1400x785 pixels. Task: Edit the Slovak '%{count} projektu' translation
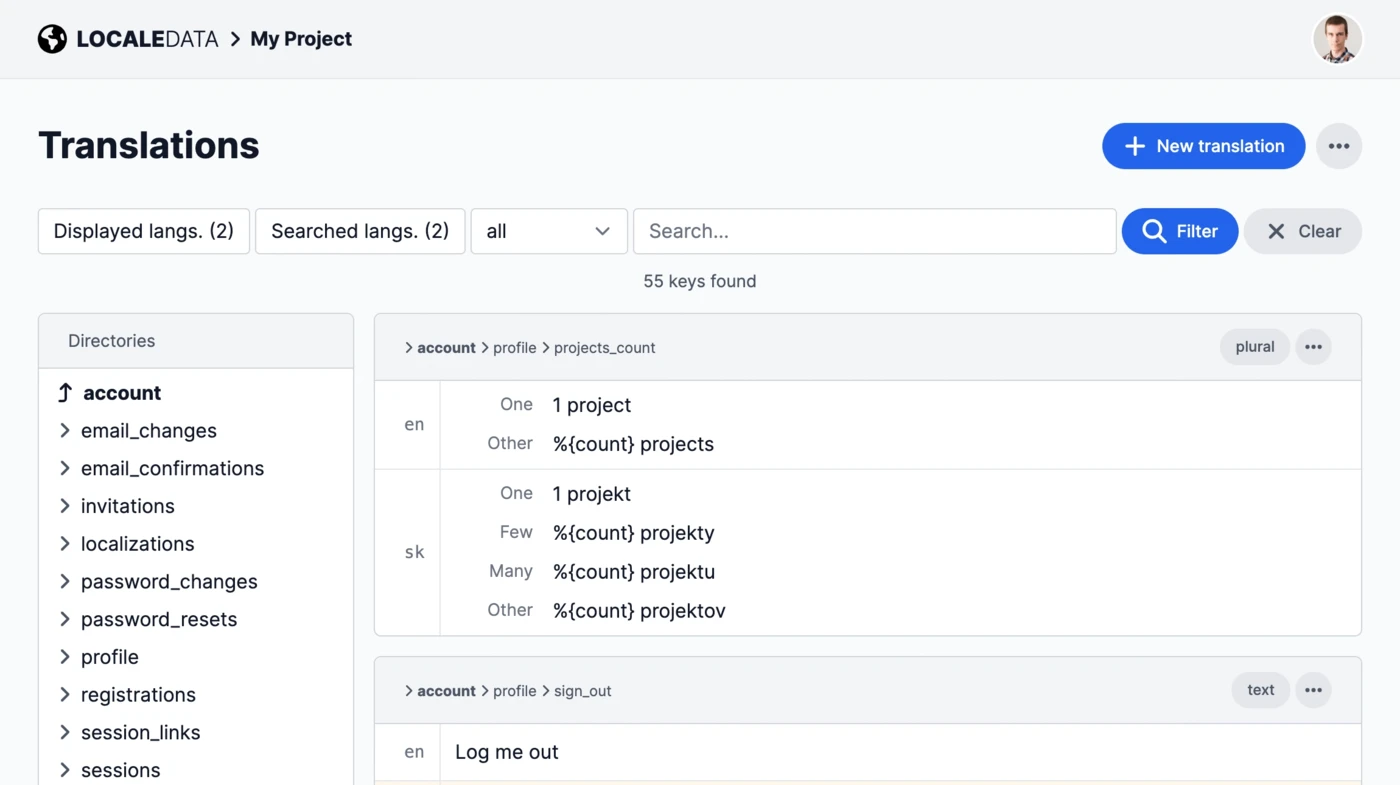(634, 572)
